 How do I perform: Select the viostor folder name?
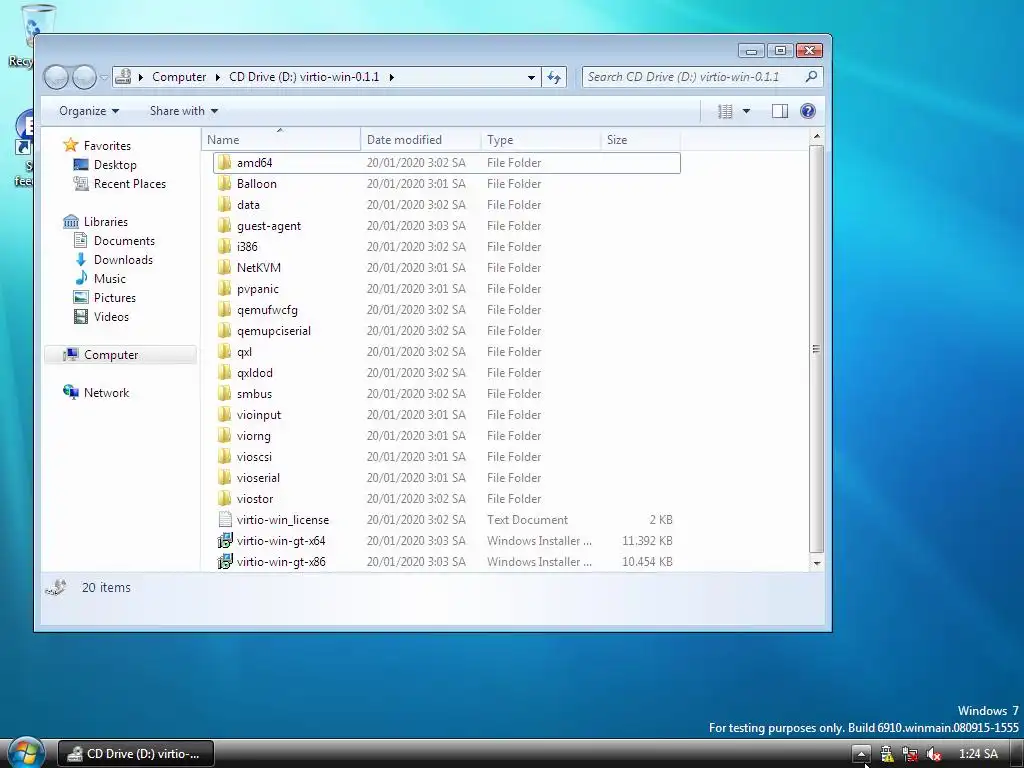click(255, 498)
